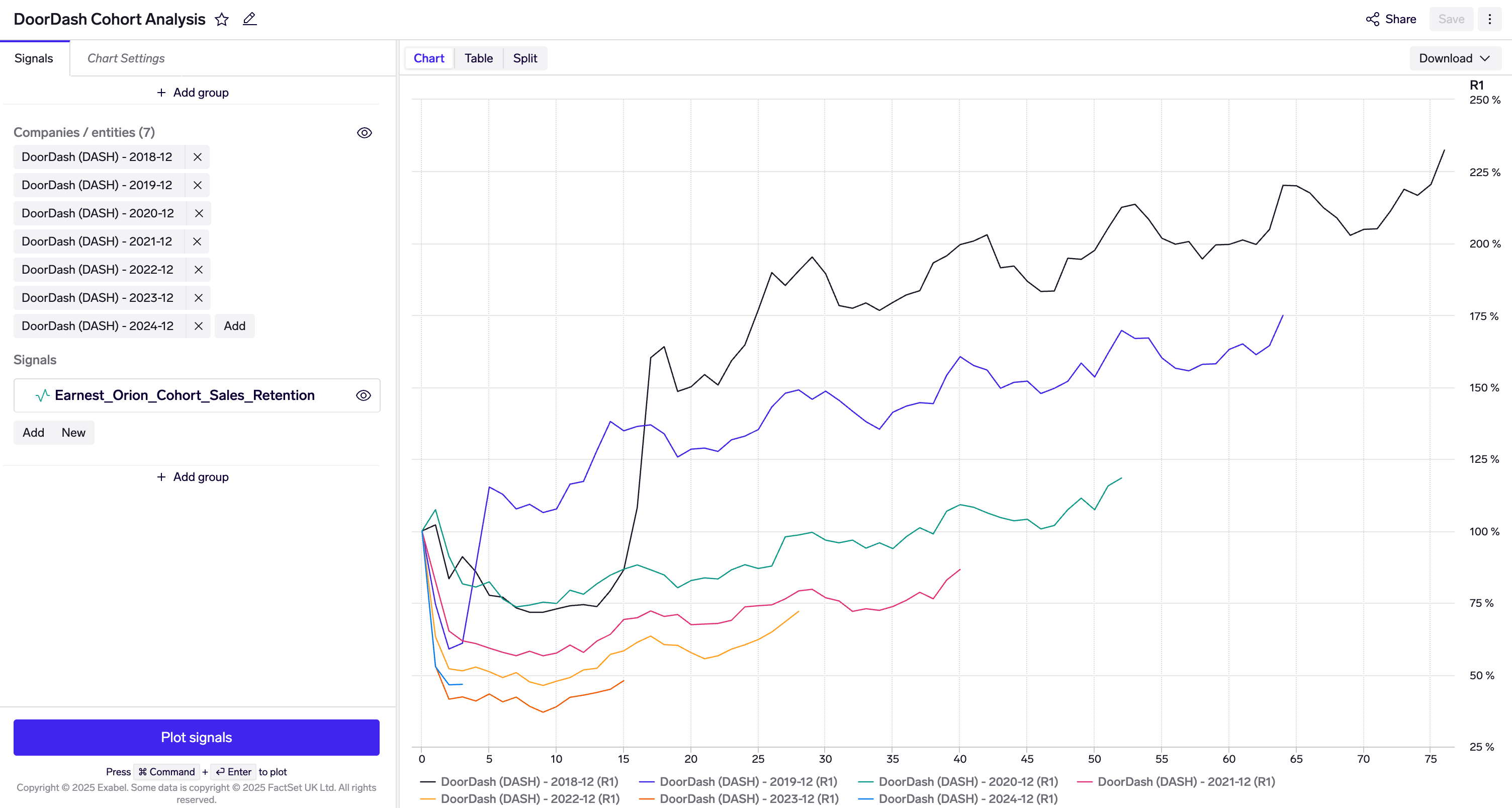Toggle visibility of Companies / entities group
This screenshot has height=808, width=1512.
click(364, 133)
